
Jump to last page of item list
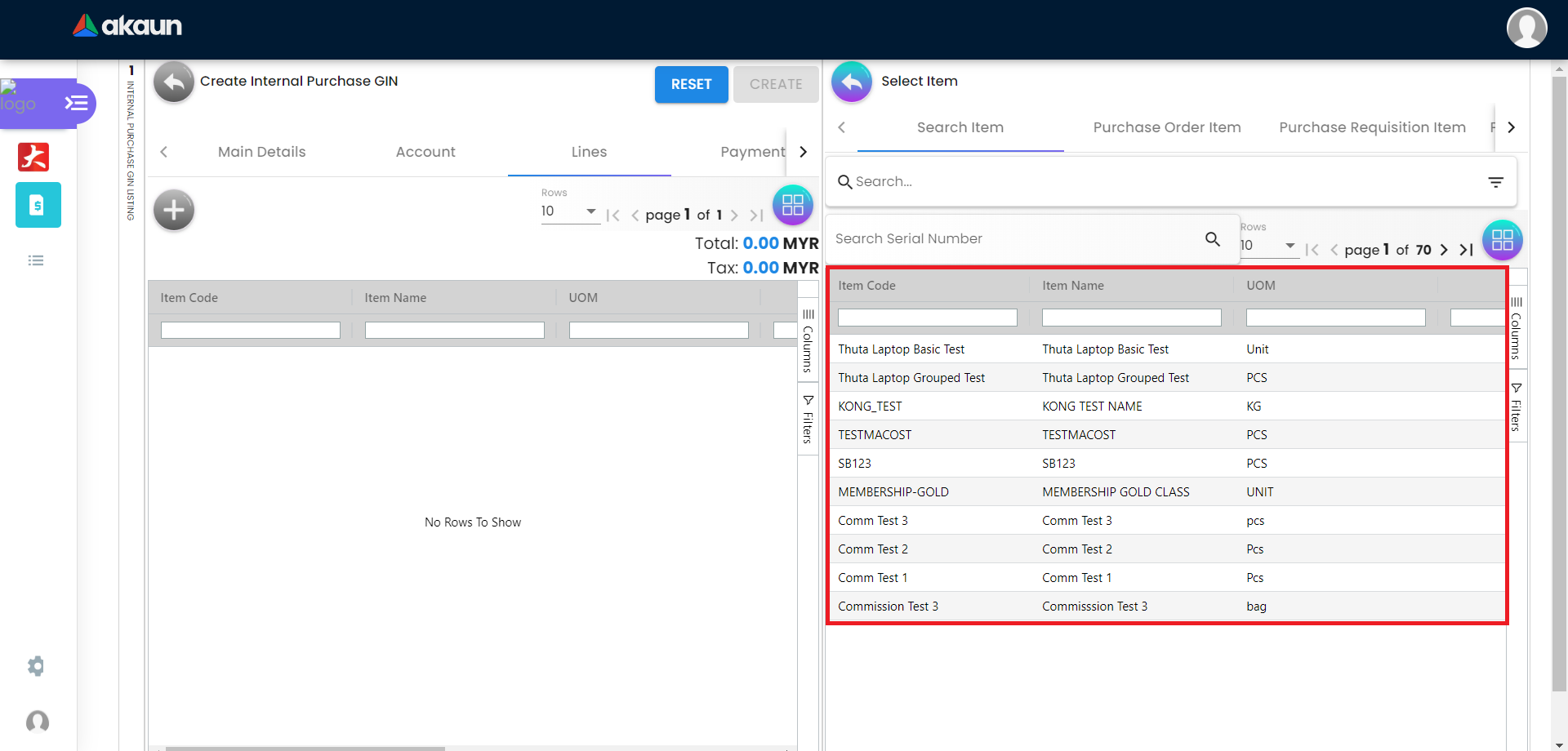[1467, 250]
